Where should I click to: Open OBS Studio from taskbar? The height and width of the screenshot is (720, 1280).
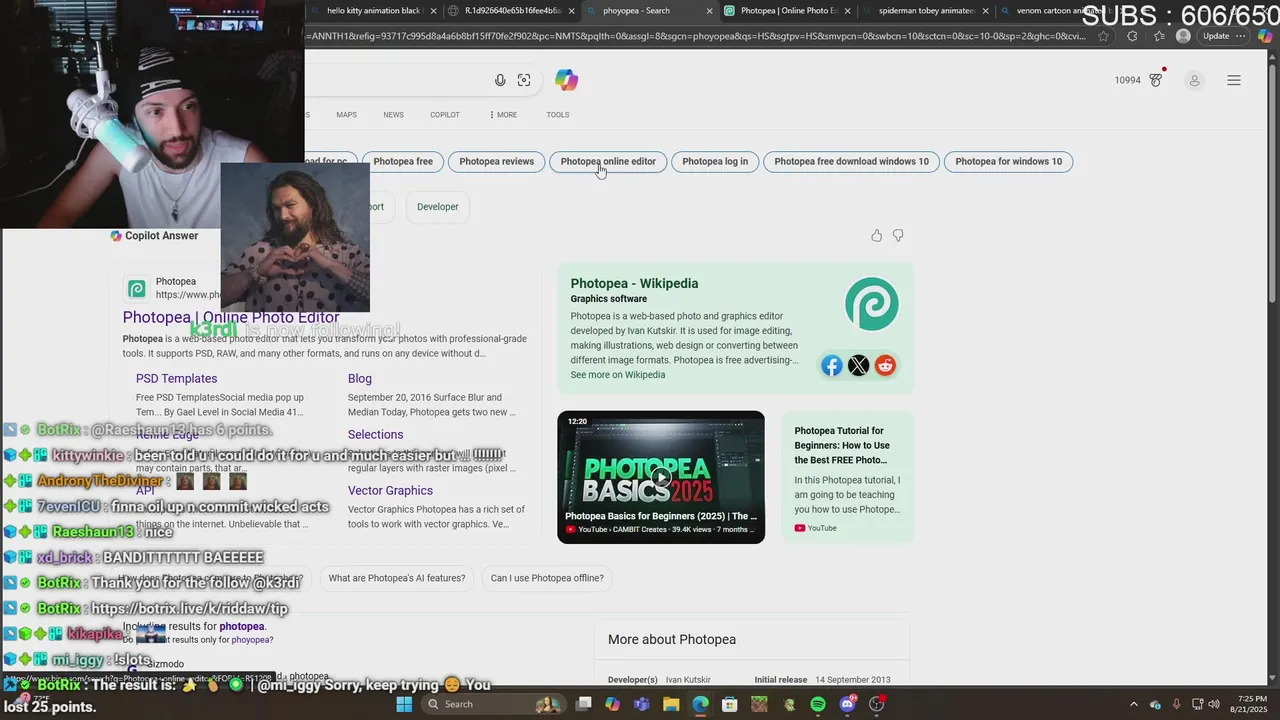click(877, 704)
